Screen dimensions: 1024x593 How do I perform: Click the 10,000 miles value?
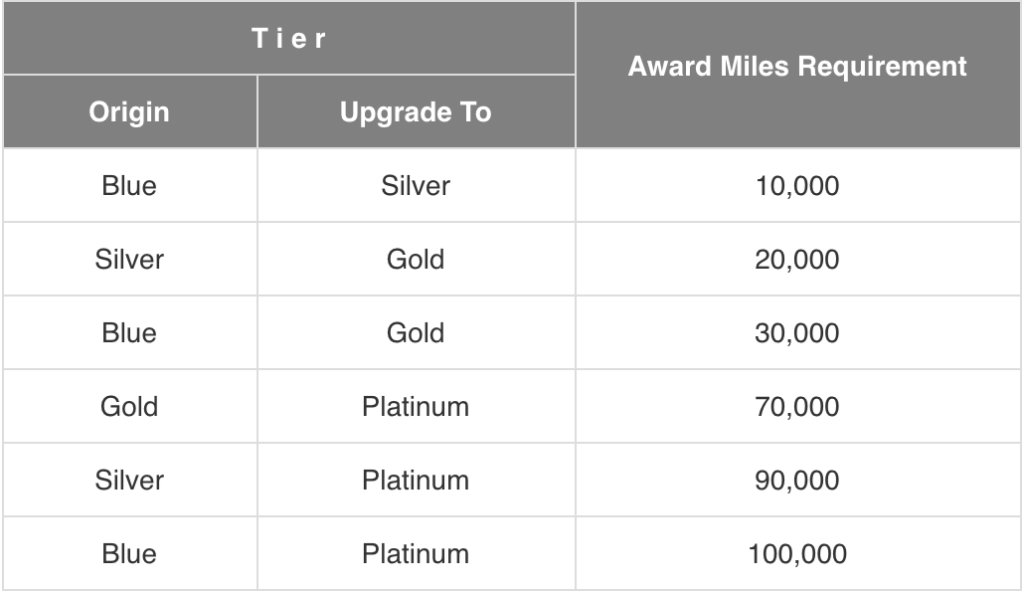pyautogui.click(x=797, y=185)
